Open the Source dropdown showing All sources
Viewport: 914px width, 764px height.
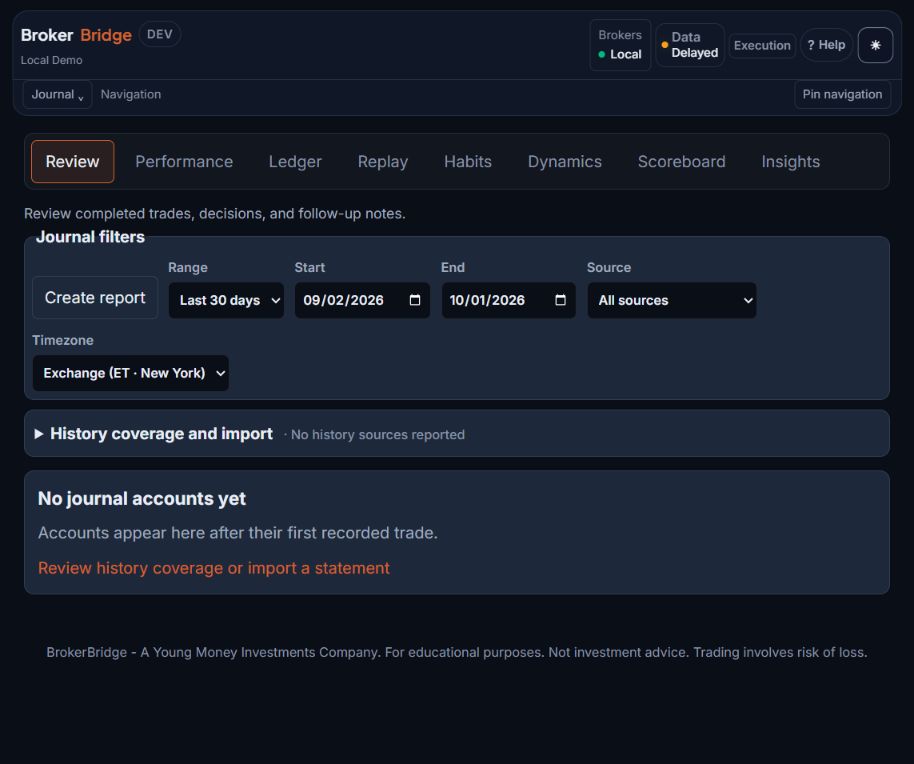[x=672, y=300]
